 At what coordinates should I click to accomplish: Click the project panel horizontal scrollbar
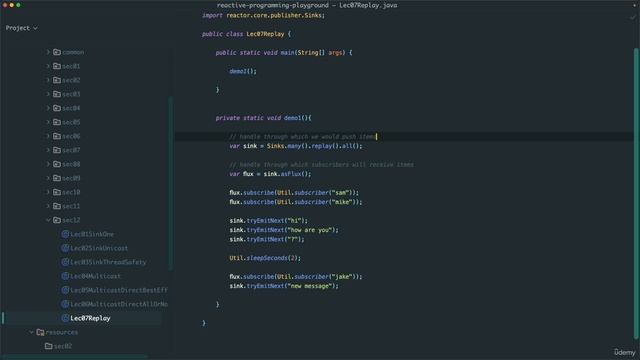75,357
